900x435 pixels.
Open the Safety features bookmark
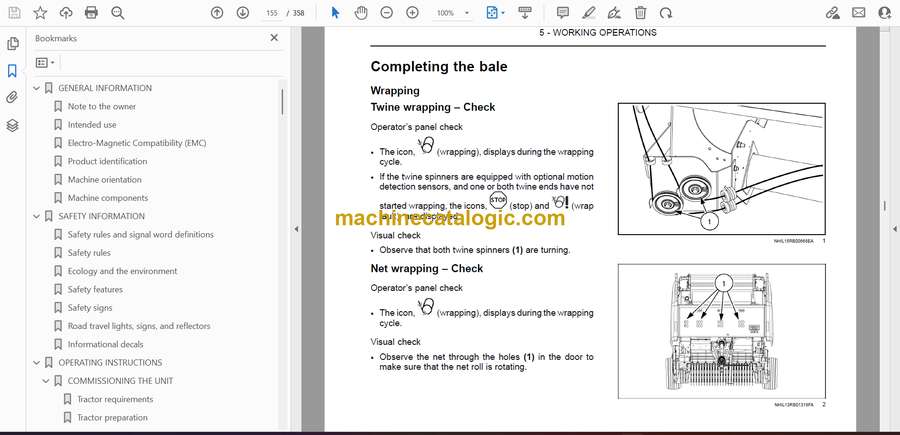pyautogui.click(x=95, y=290)
